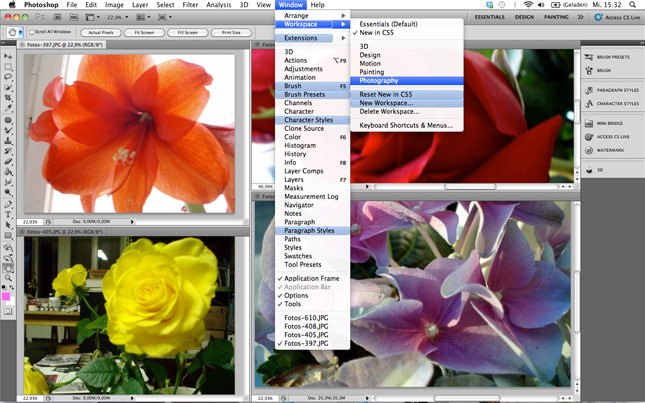This screenshot has height=403, width=645.
Task: Select the Rectangle shape tool
Action: point(8,235)
